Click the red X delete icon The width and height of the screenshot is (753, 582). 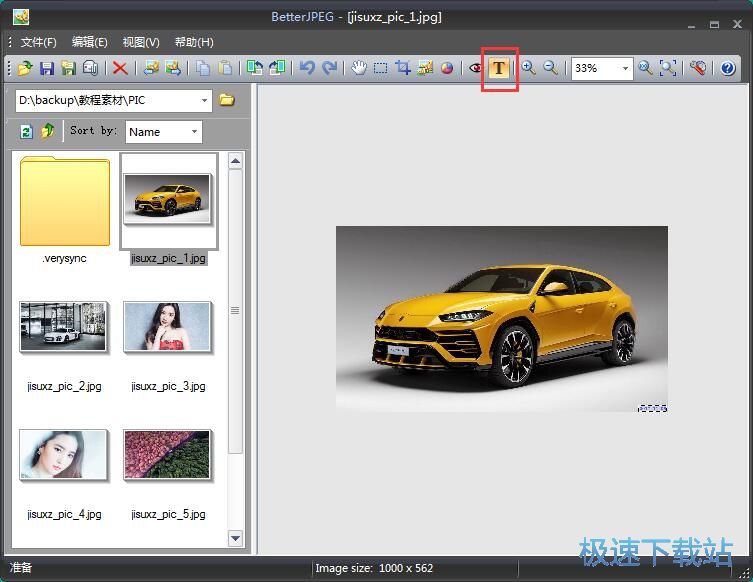pyautogui.click(x=120, y=68)
